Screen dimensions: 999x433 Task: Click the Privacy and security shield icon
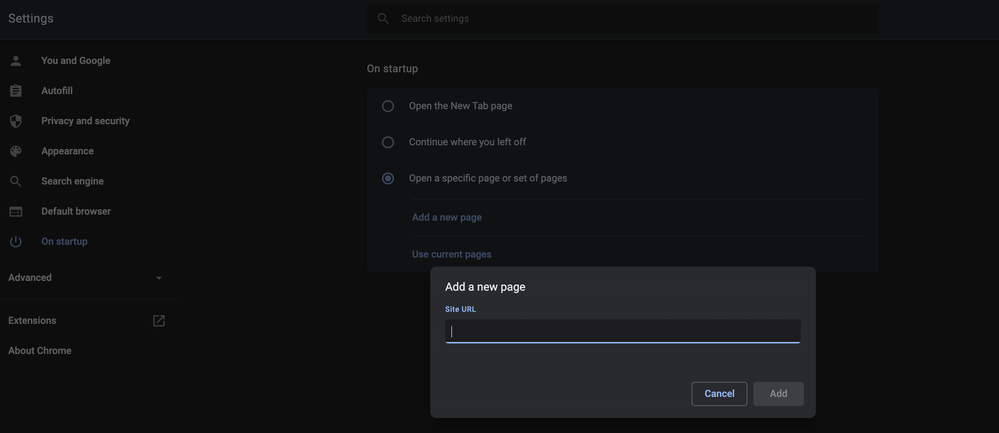pos(16,121)
